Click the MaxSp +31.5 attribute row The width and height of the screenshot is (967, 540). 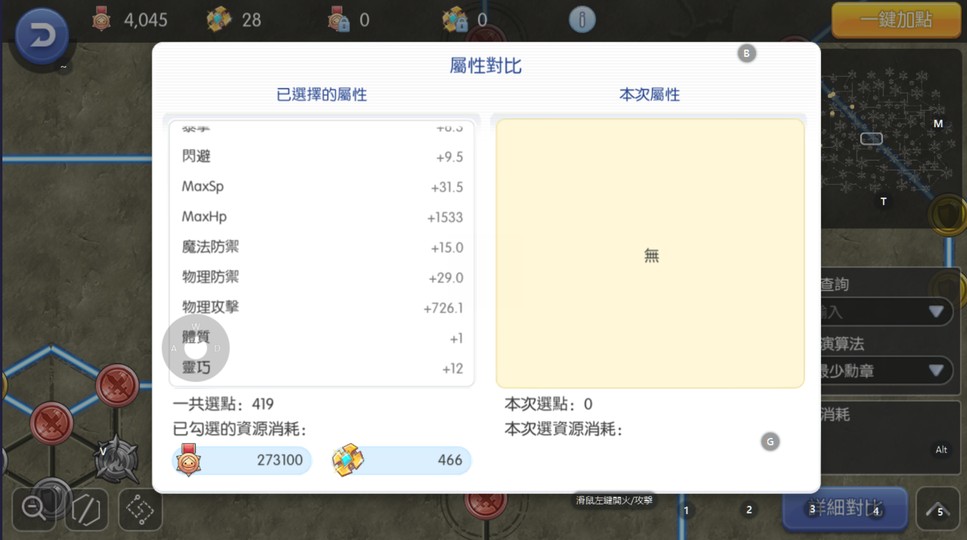click(322, 187)
